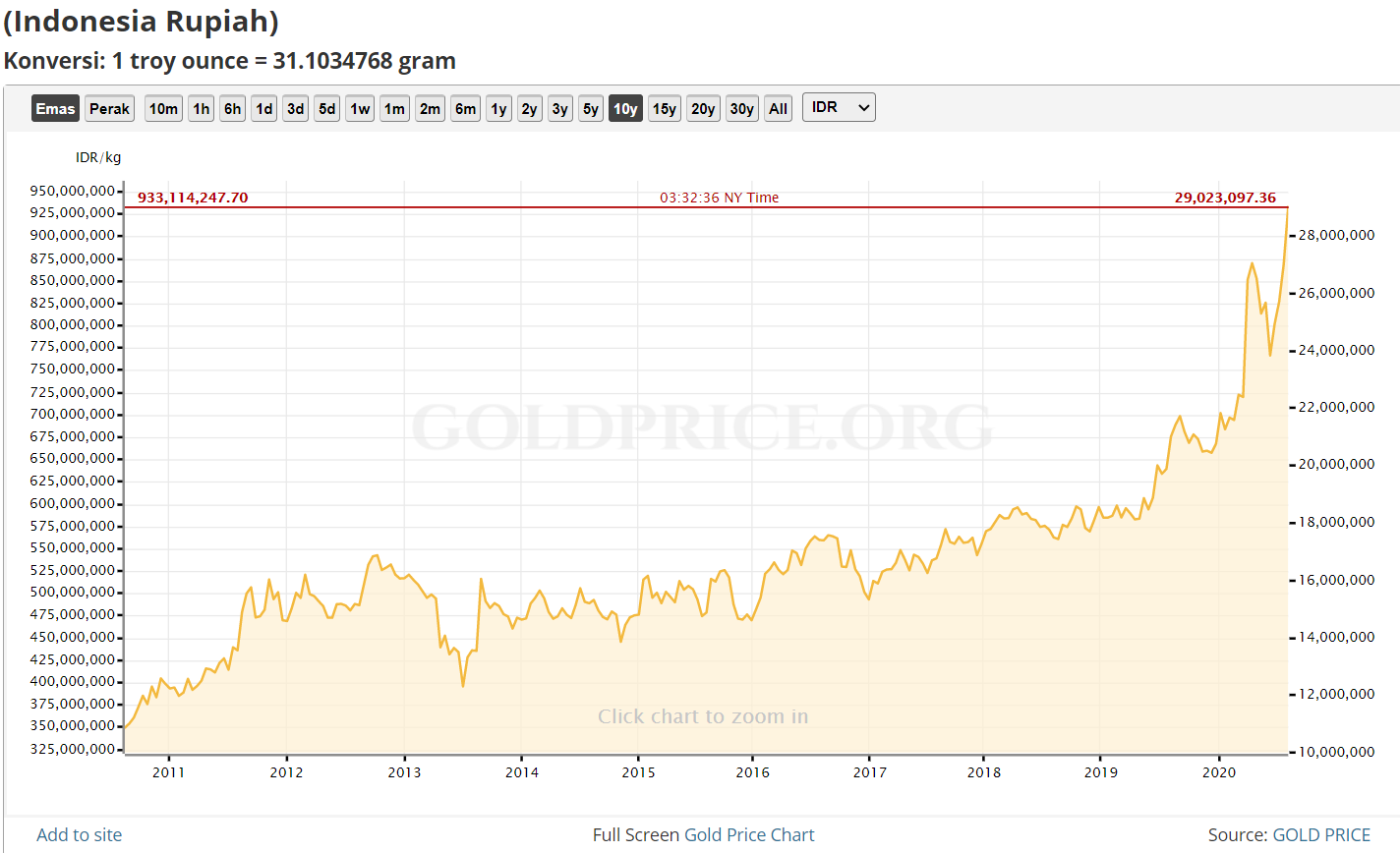The image size is (1400, 853).
Task: Click the IDR/kg axis unit label
Action: click(x=98, y=157)
